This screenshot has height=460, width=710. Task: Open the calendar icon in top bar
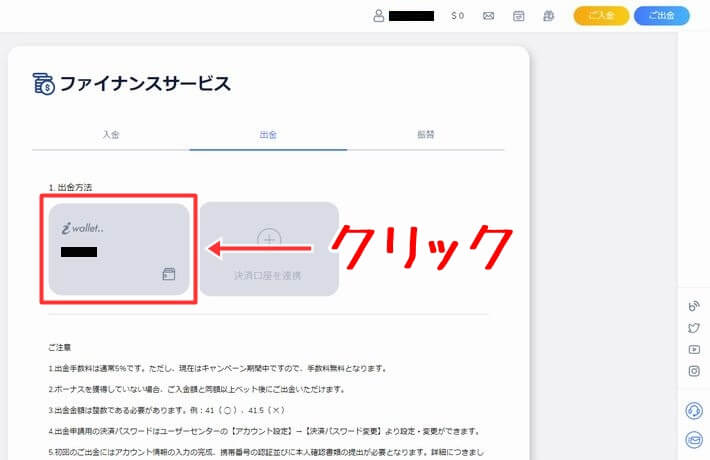coord(518,16)
